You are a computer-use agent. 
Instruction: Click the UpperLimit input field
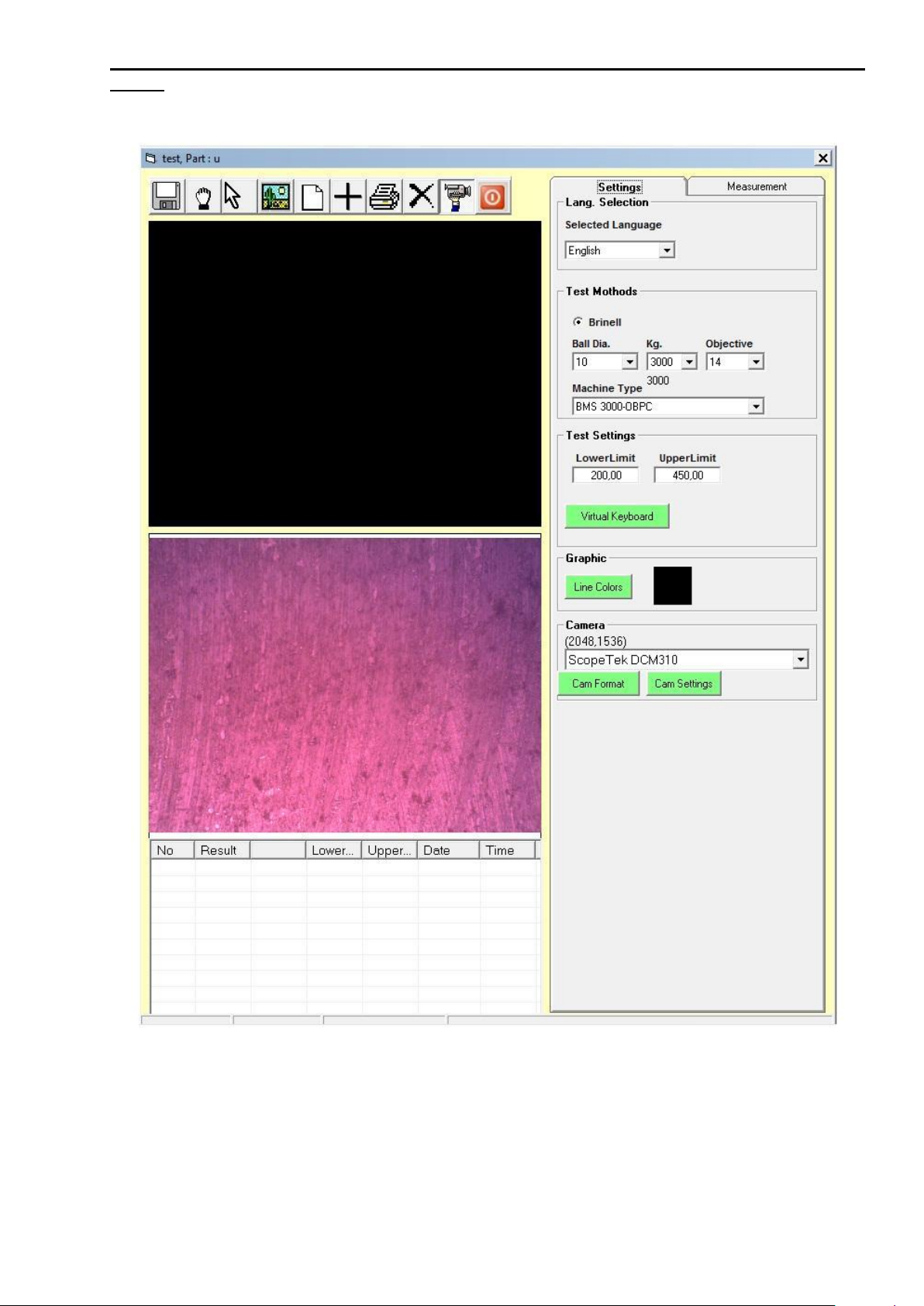pyautogui.click(x=687, y=475)
